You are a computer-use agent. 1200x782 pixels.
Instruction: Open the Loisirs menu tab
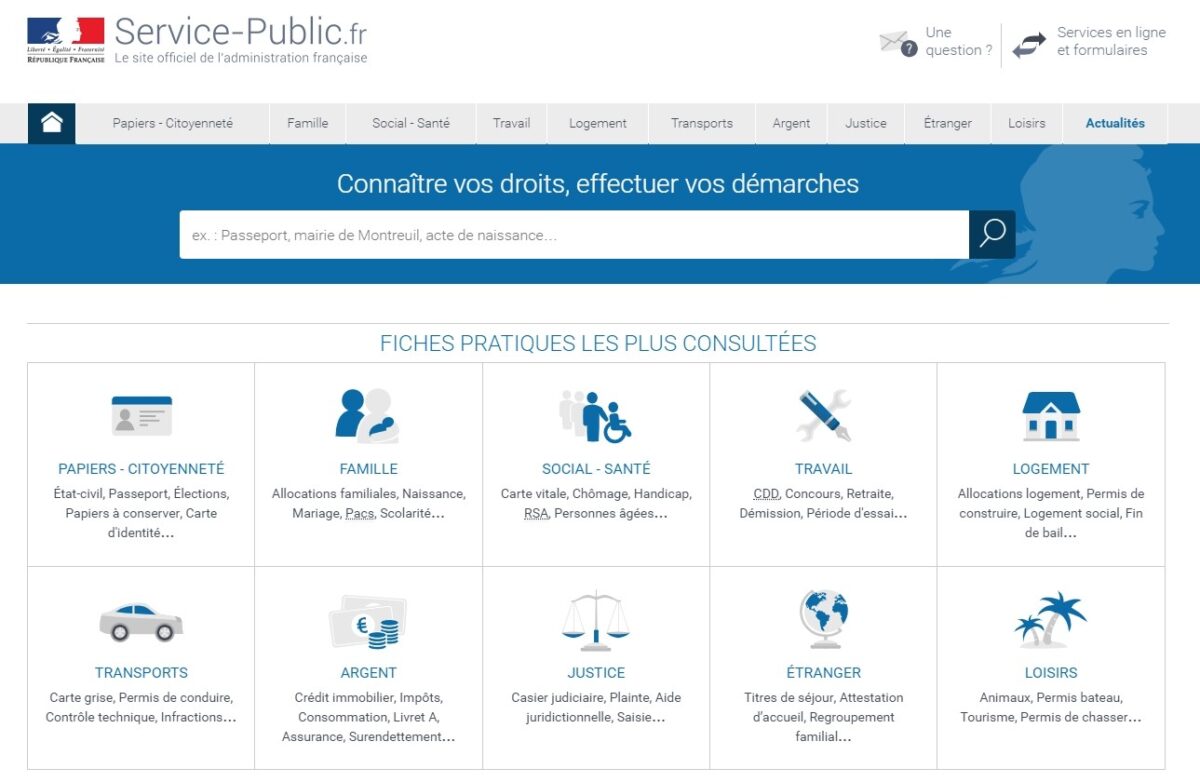click(1026, 123)
